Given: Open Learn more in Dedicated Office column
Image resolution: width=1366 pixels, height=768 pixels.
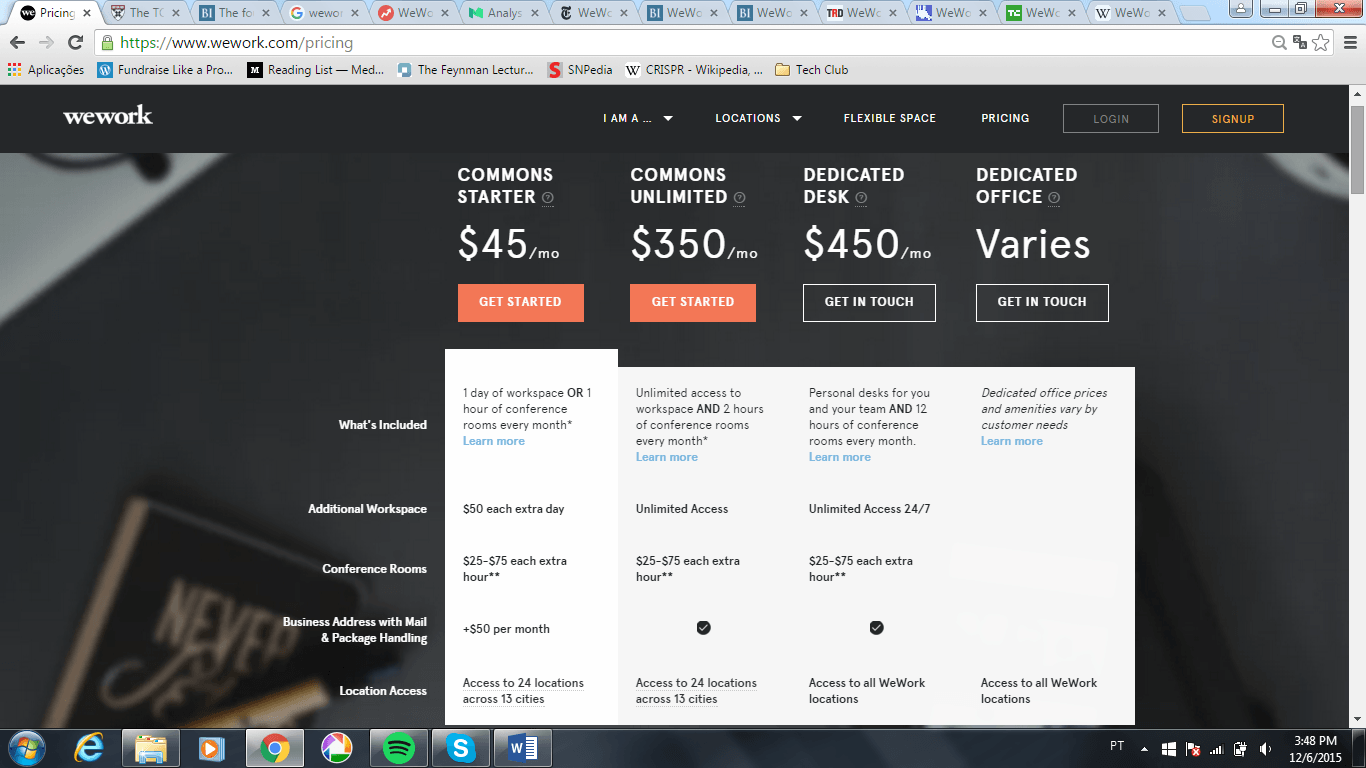Looking at the screenshot, I should click(1012, 441).
